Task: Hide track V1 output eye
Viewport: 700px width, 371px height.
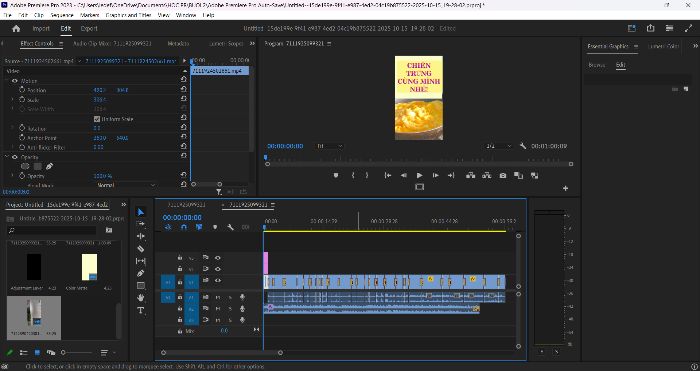Action: tap(217, 280)
